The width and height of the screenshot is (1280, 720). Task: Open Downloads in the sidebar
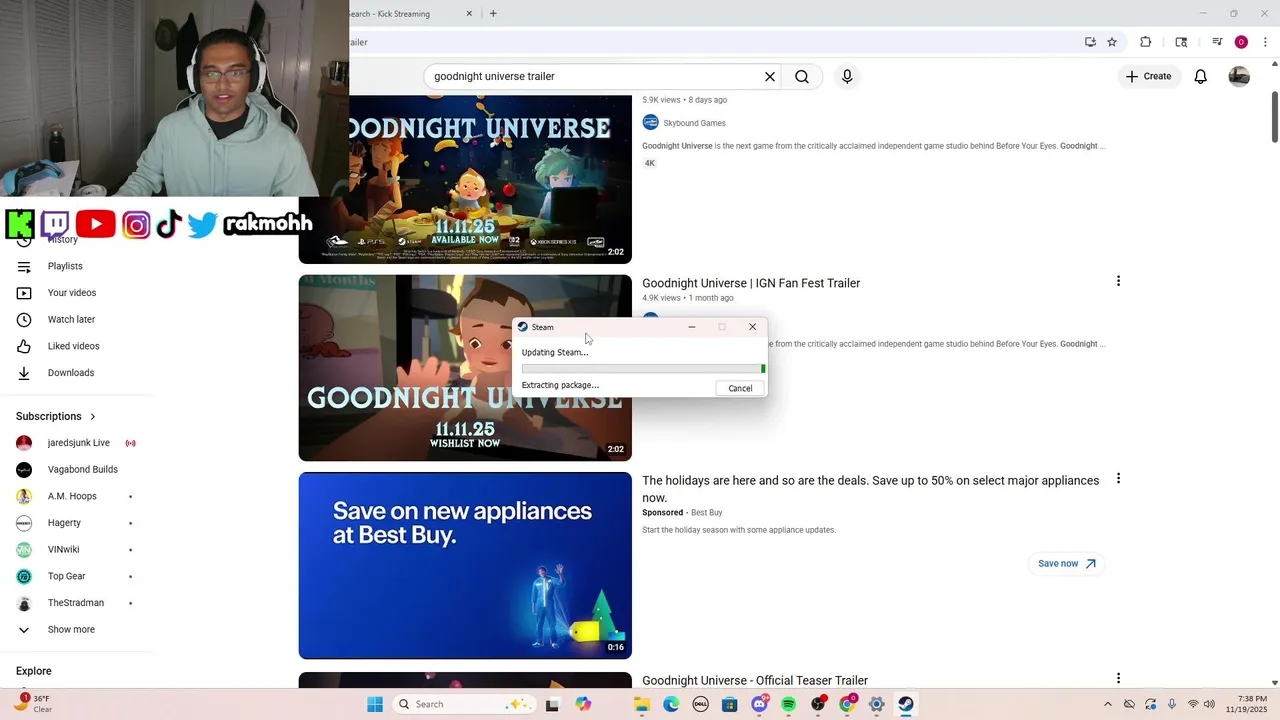[71, 373]
